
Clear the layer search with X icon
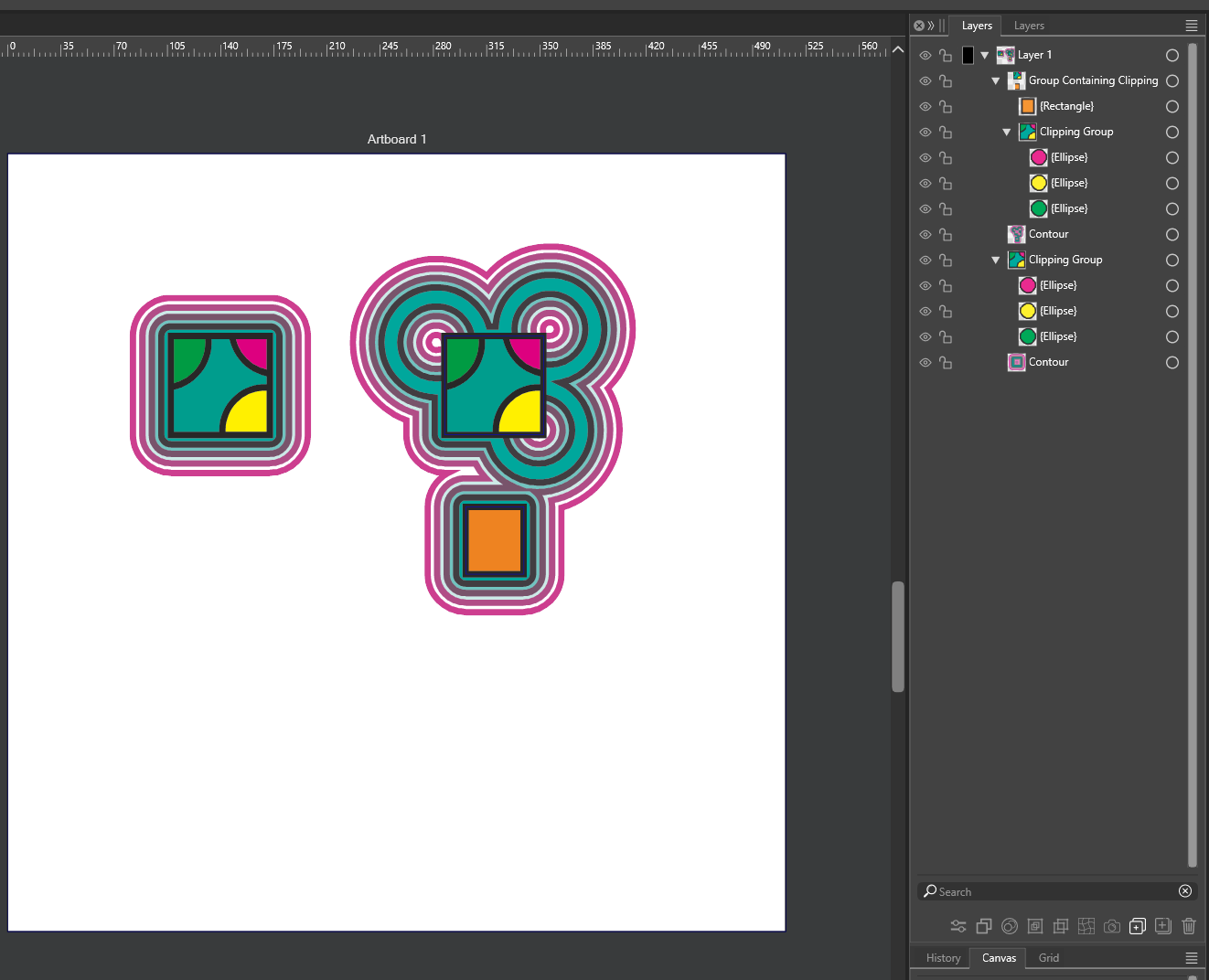click(1185, 891)
